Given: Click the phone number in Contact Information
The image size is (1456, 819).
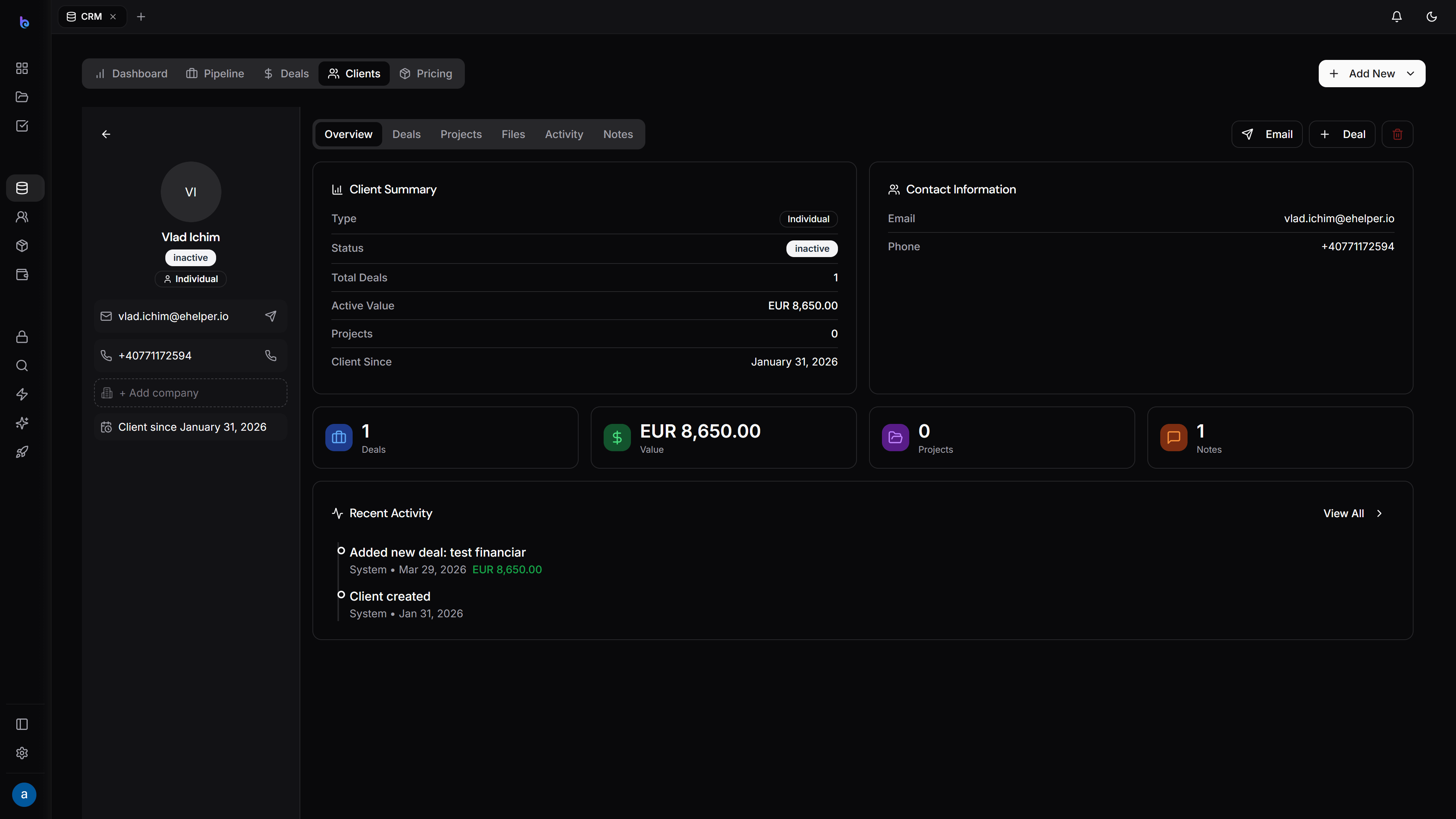Looking at the screenshot, I should click(x=1358, y=246).
